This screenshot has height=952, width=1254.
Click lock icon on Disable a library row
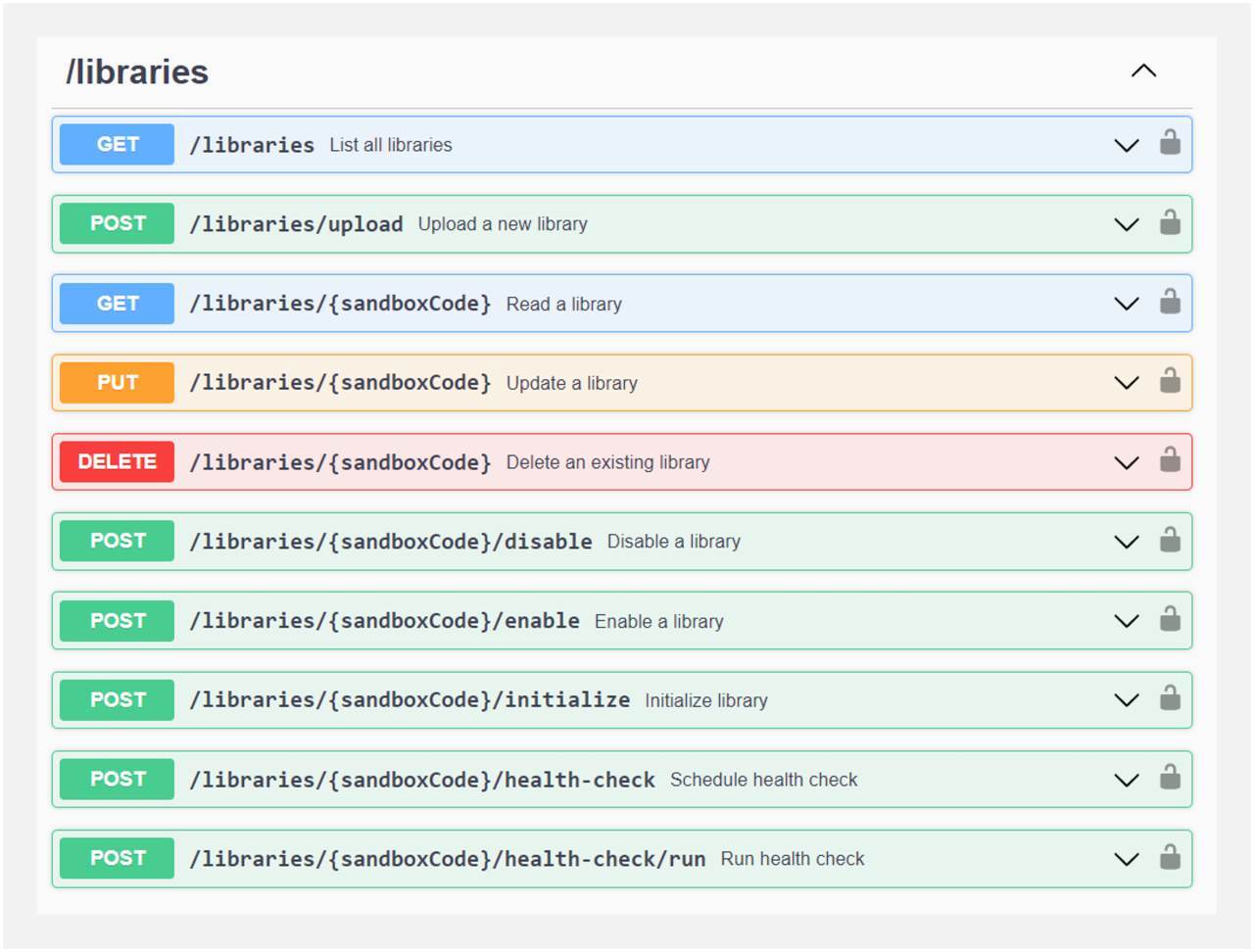[1170, 540]
